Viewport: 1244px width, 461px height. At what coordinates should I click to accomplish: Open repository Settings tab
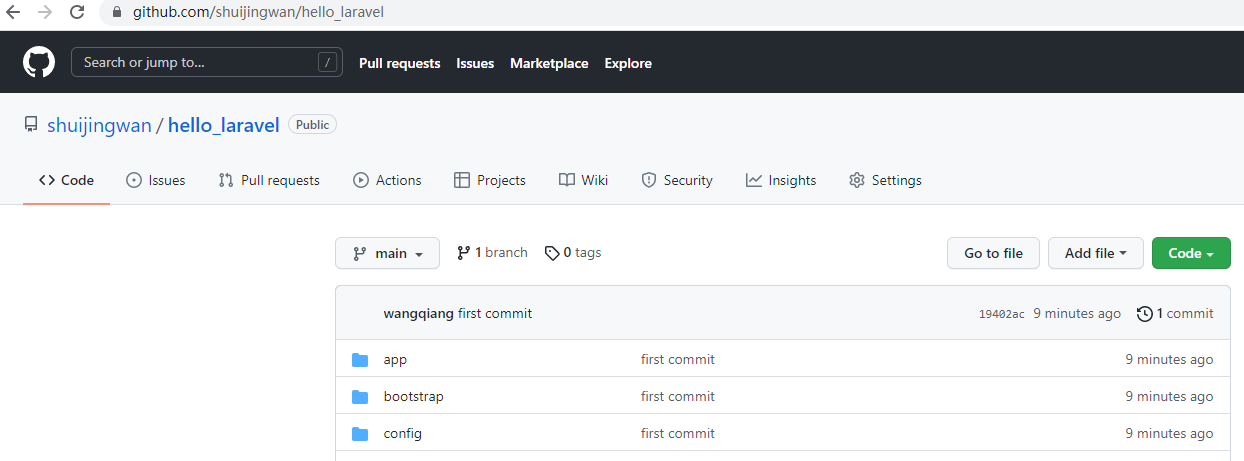click(885, 180)
